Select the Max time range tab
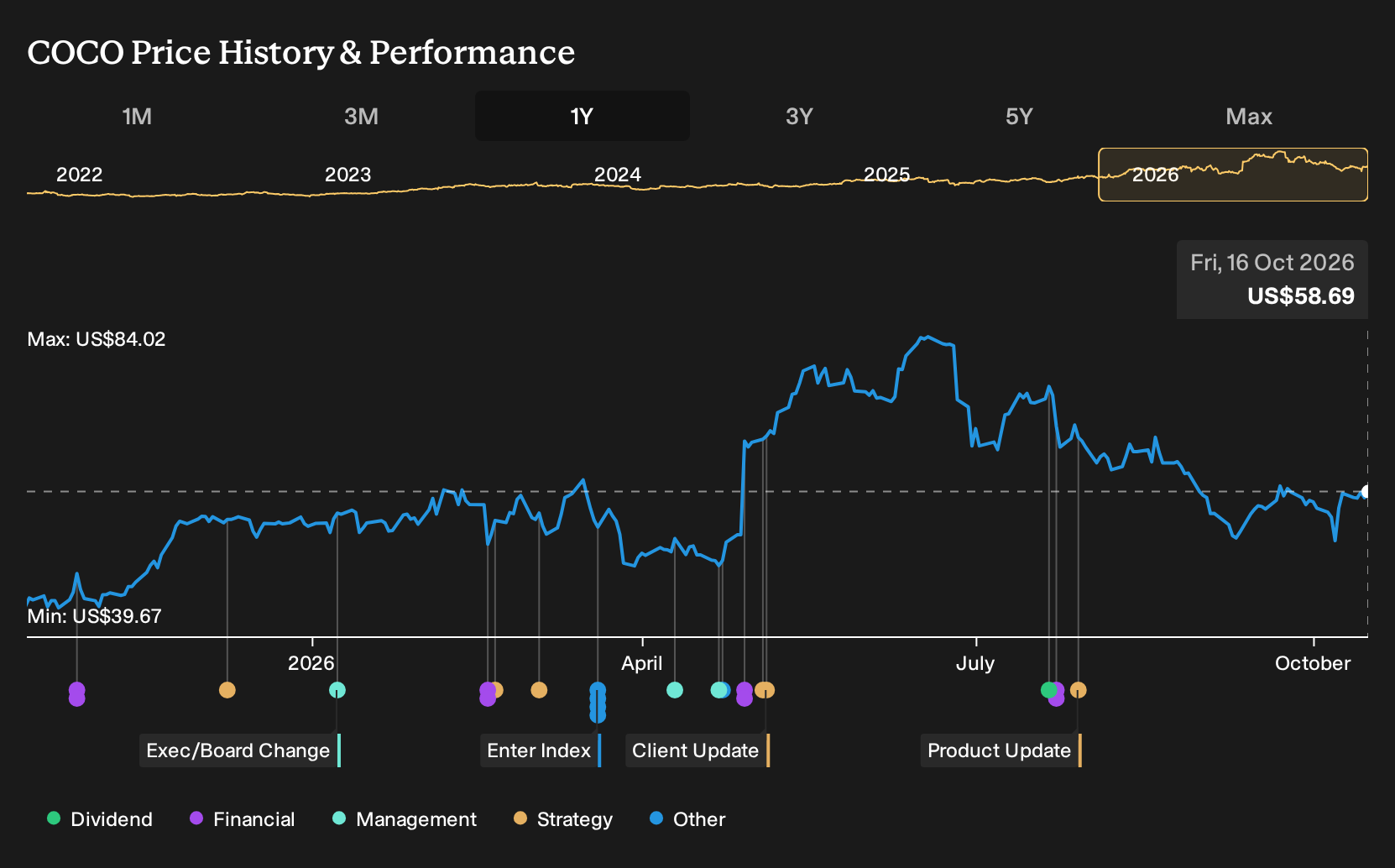Image resolution: width=1395 pixels, height=868 pixels. coord(1249,116)
